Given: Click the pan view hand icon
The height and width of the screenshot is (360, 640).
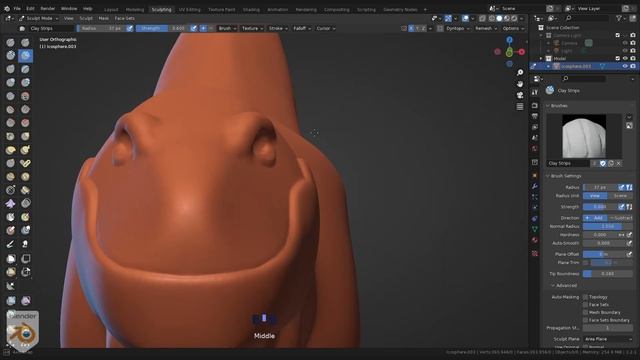Looking at the screenshot, I should [520, 84].
